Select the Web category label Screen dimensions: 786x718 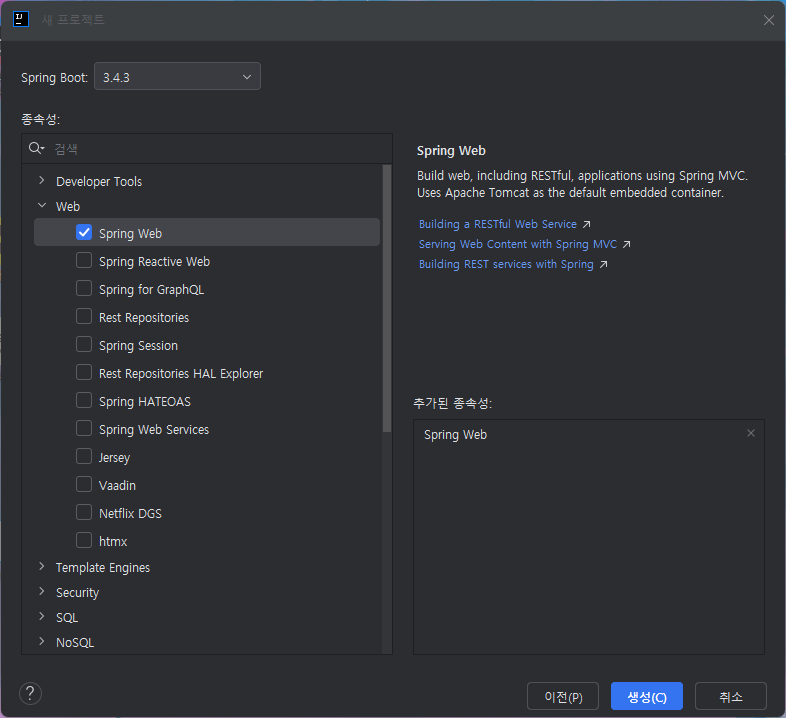tap(68, 207)
